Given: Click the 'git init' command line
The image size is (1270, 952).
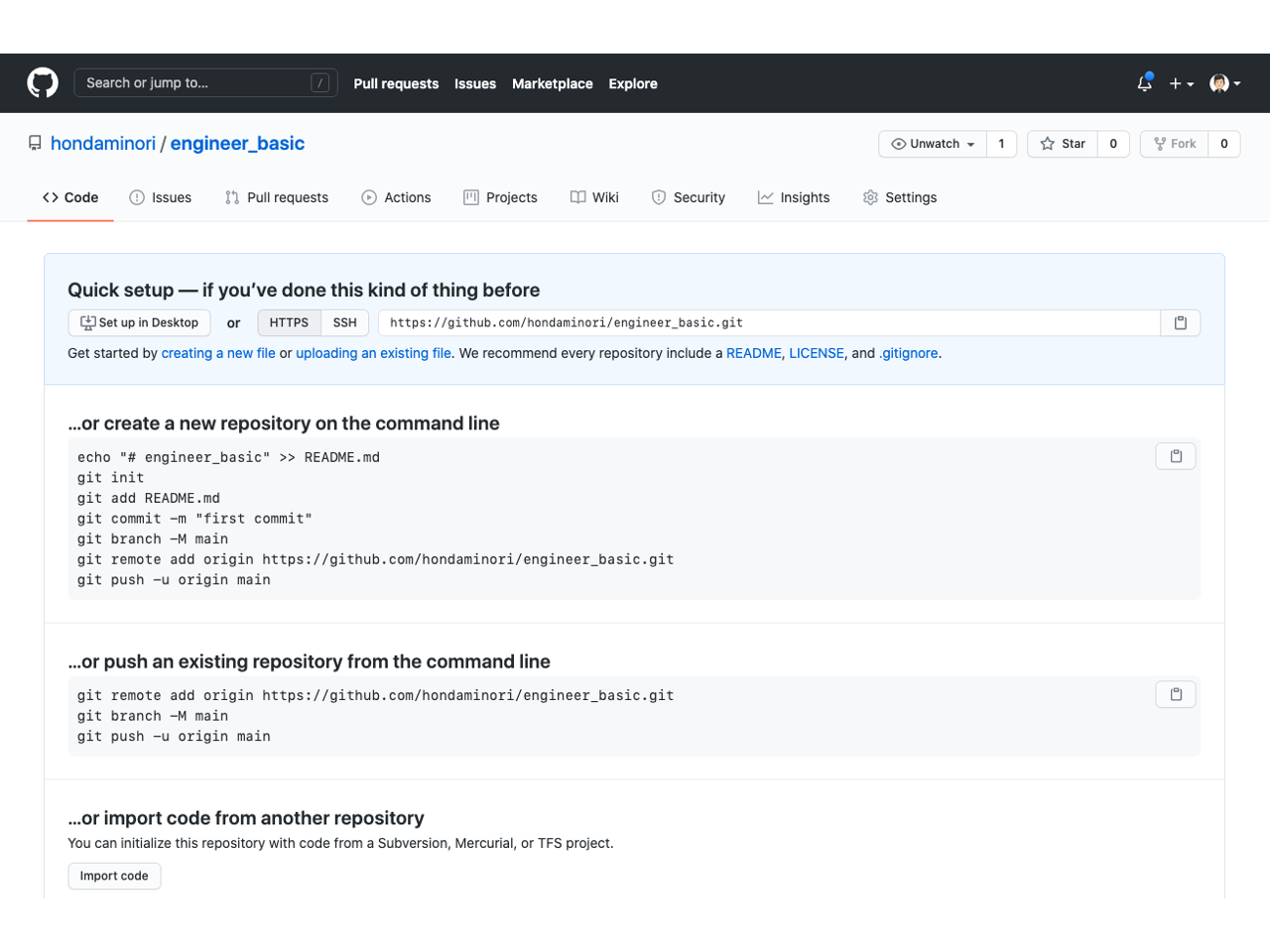Looking at the screenshot, I should click(x=111, y=478).
